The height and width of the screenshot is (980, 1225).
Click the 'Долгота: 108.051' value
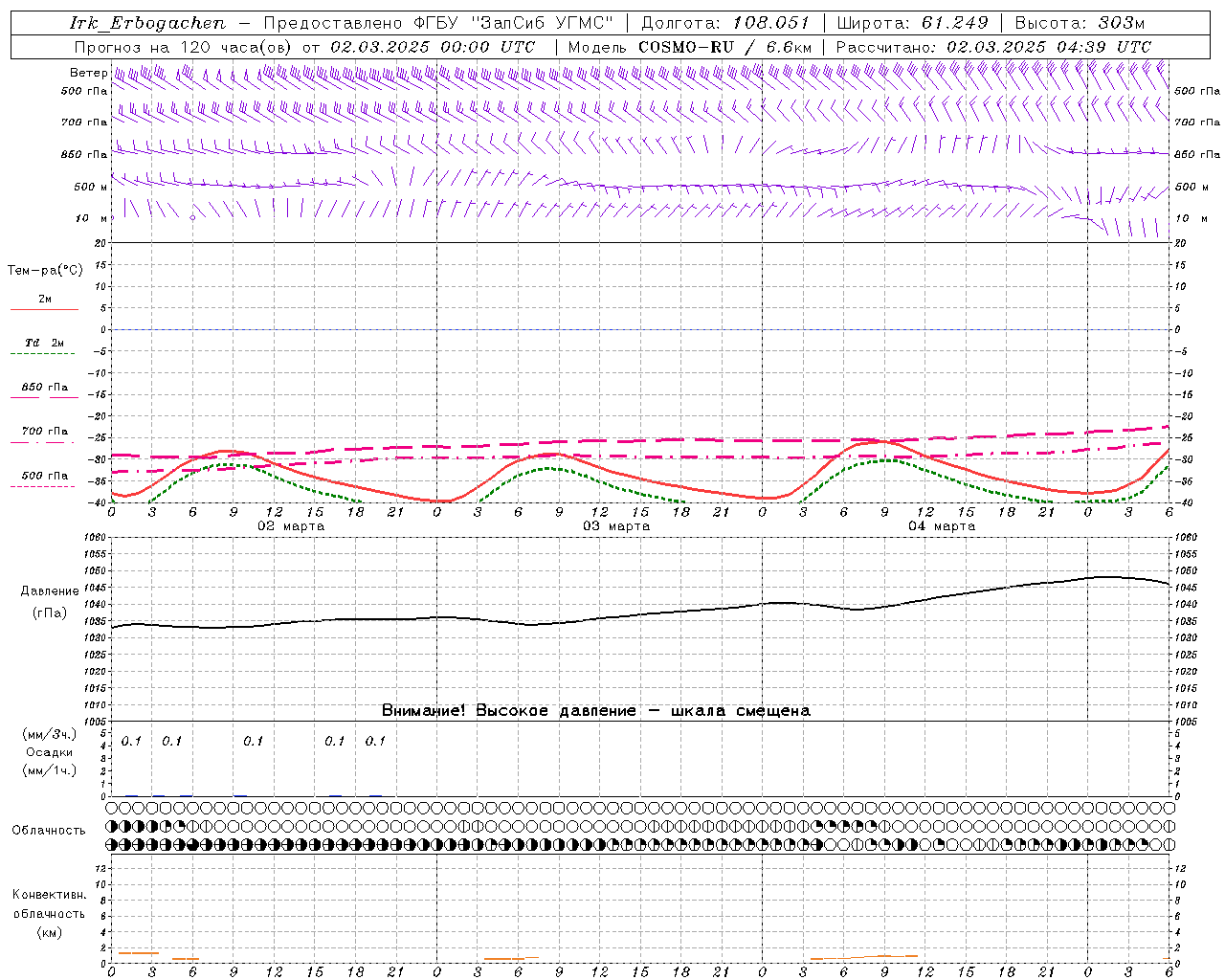coord(725,23)
